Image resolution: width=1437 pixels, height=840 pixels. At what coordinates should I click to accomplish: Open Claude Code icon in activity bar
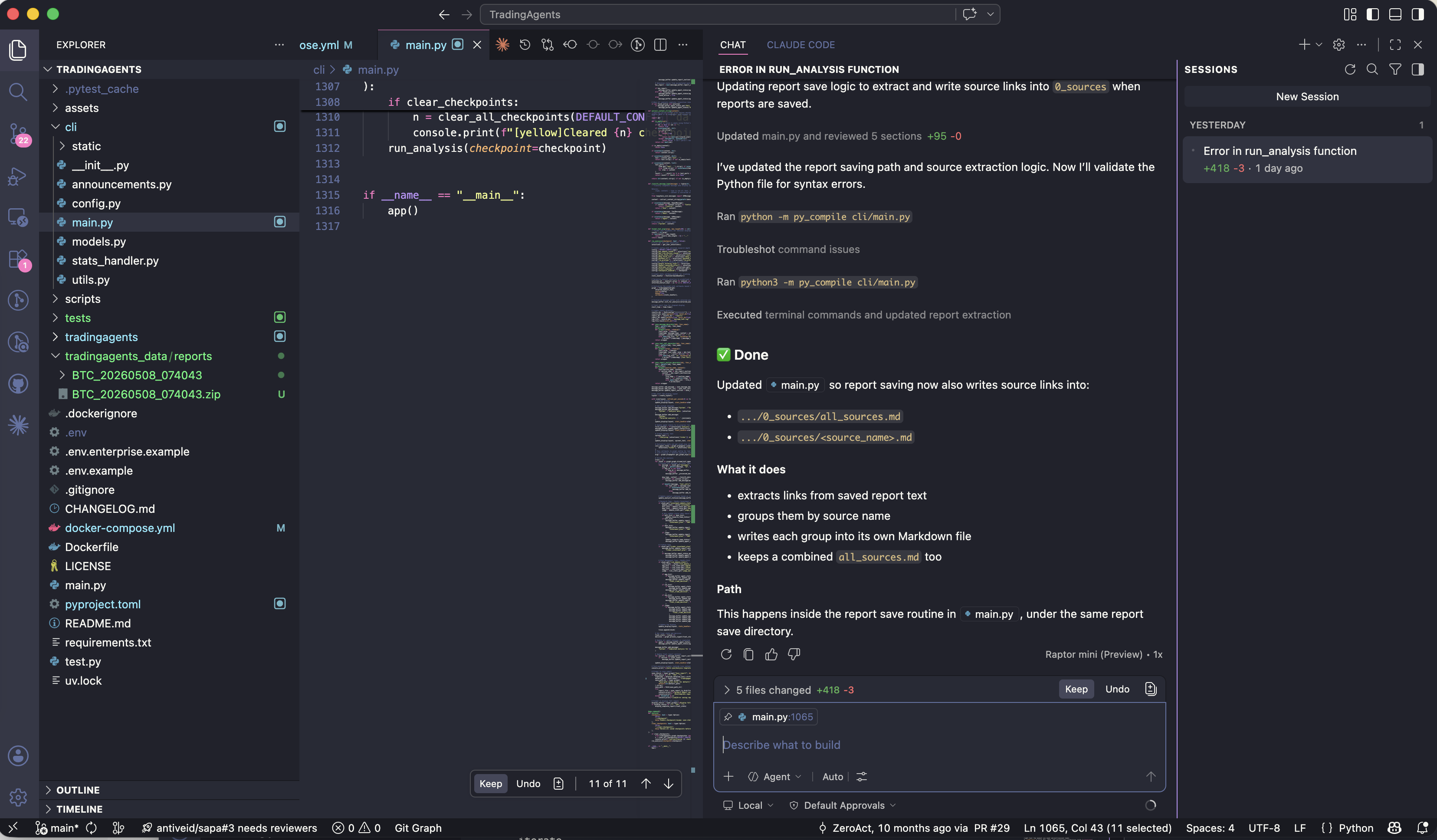click(x=18, y=425)
